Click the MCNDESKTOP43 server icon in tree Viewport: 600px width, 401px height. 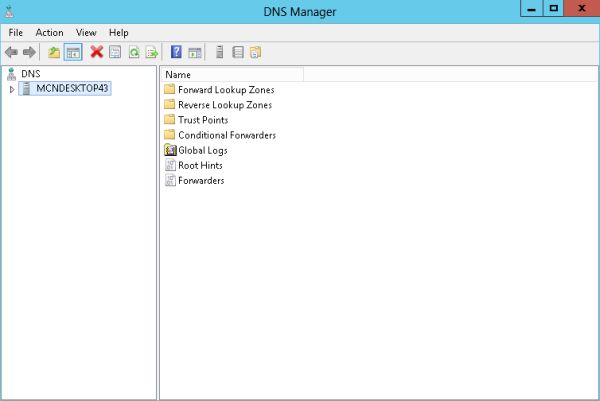pyautogui.click(x=26, y=88)
